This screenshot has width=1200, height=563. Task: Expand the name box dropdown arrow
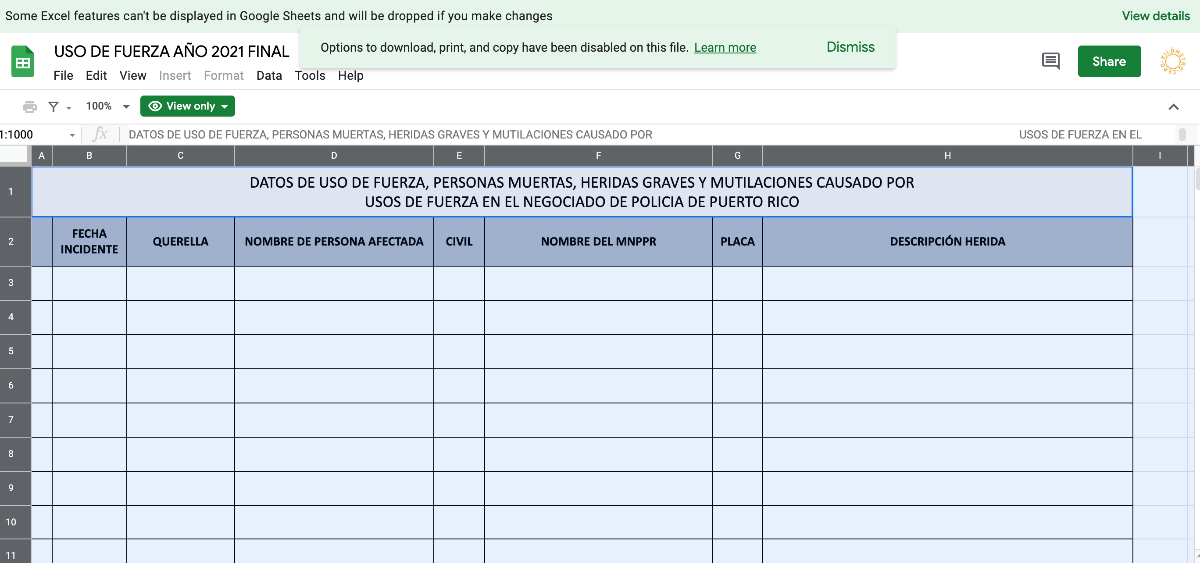[x=72, y=135]
